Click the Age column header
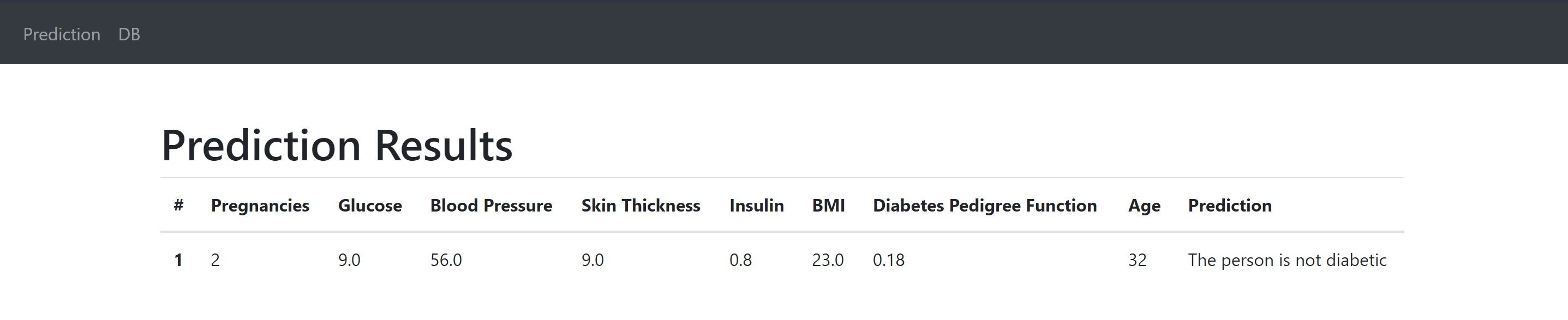Screen dimensions: 1568x320 pyautogui.click(x=1143, y=206)
